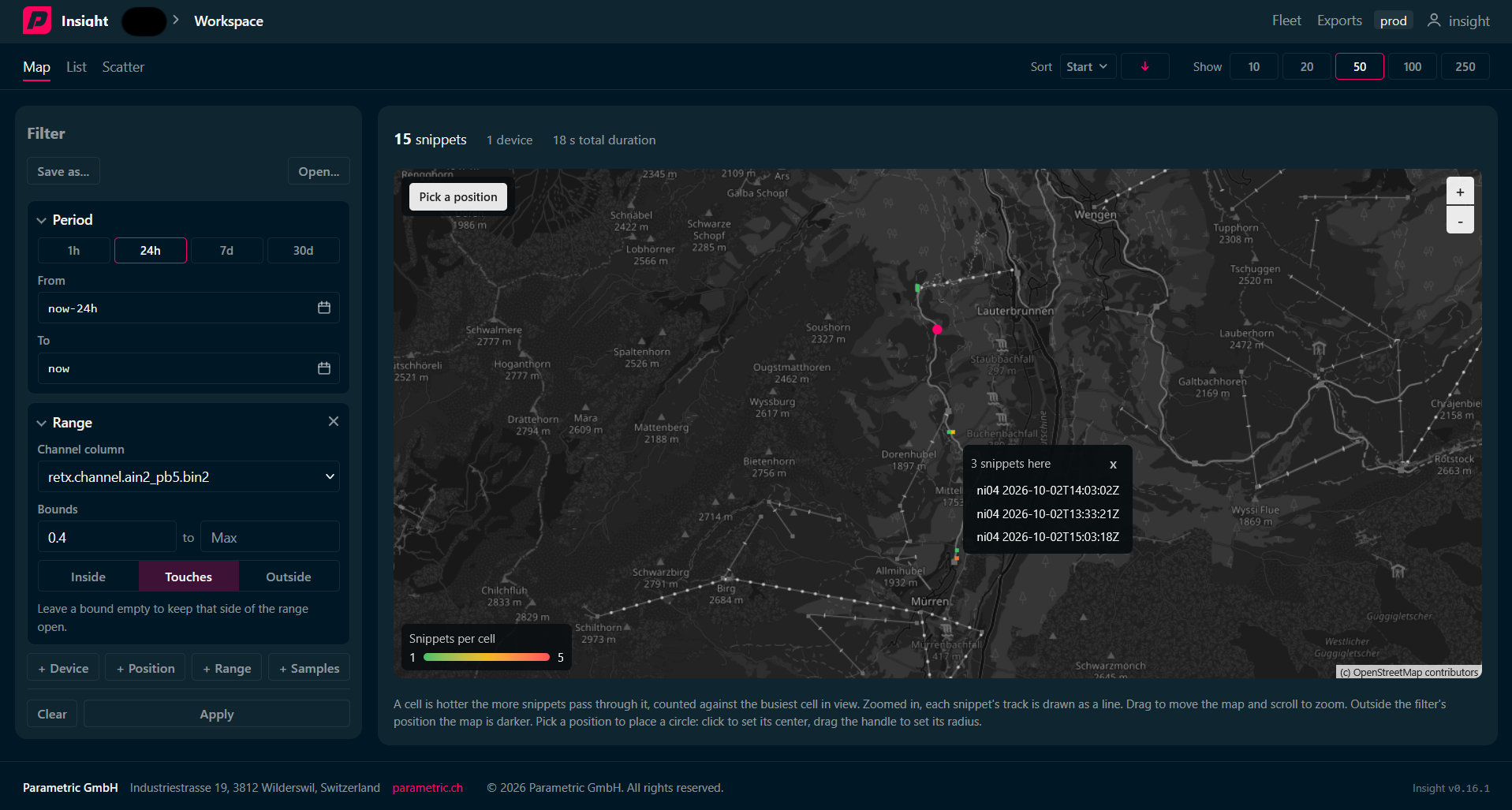
Task: Add a Samples filter
Action: tap(309, 668)
